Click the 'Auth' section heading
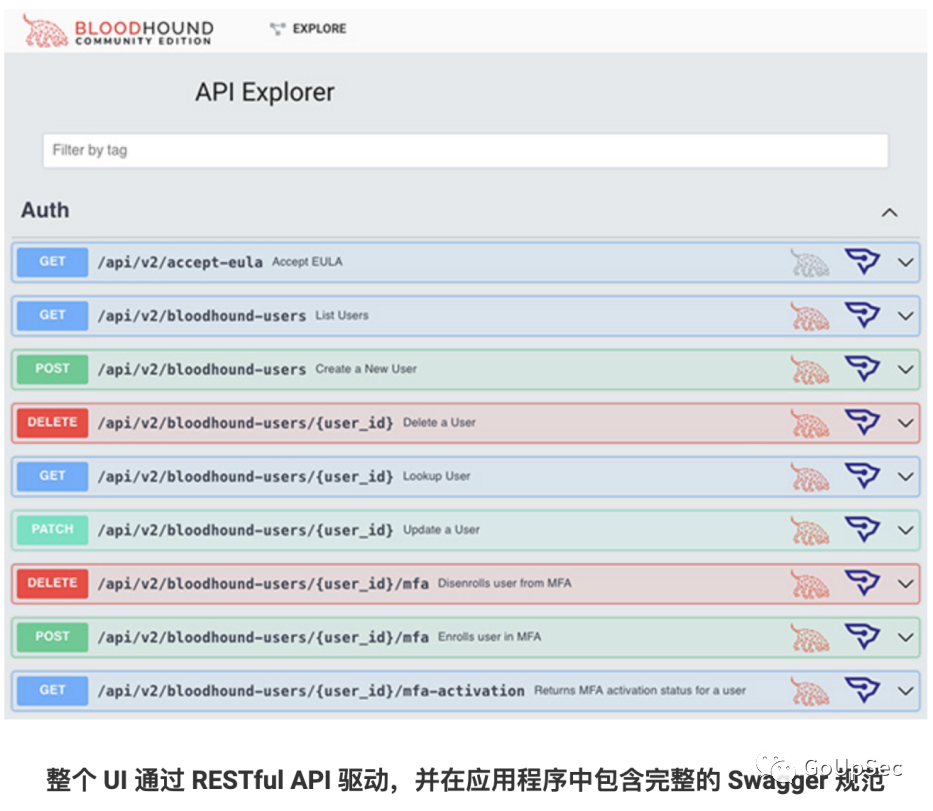 coord(45,210)
